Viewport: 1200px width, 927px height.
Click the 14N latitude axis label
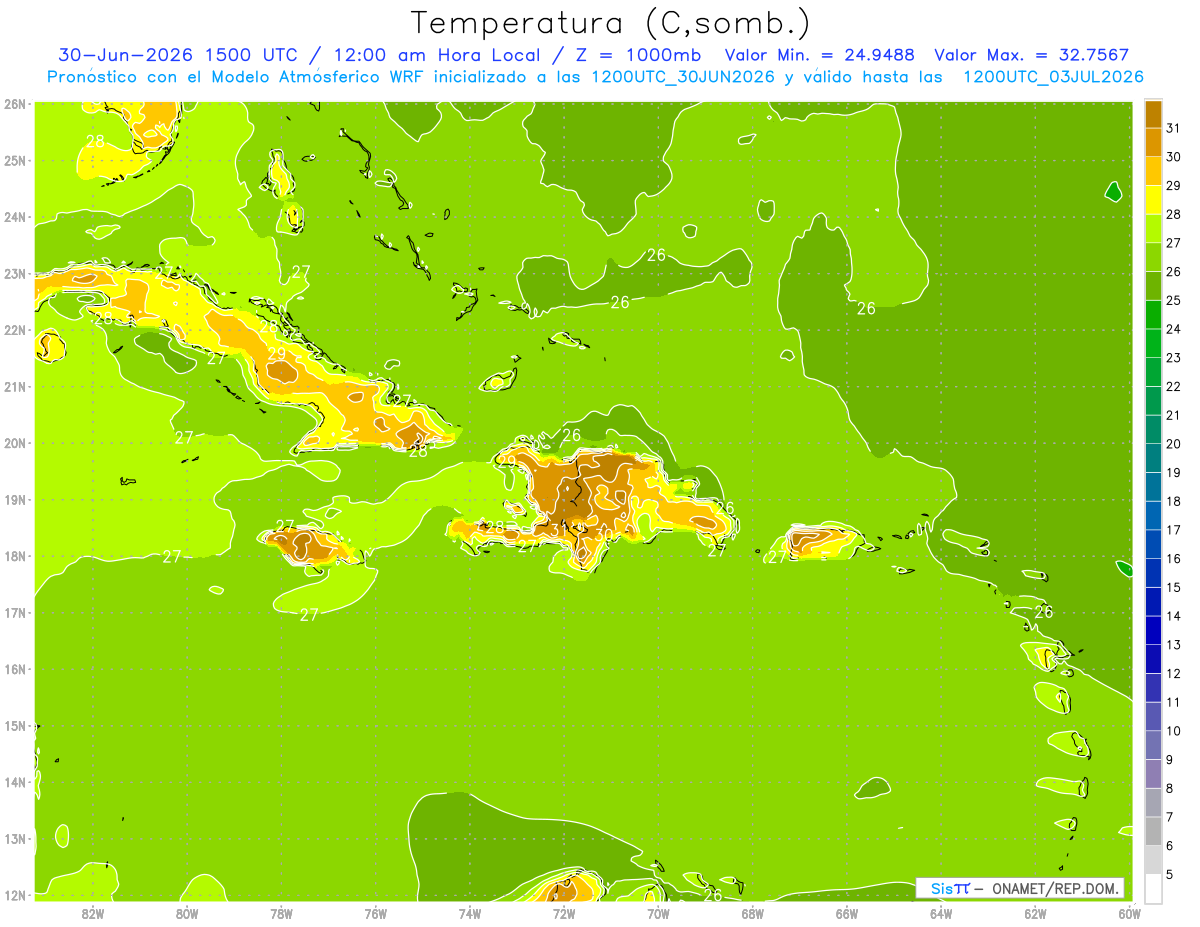click(x=15, y=782)
